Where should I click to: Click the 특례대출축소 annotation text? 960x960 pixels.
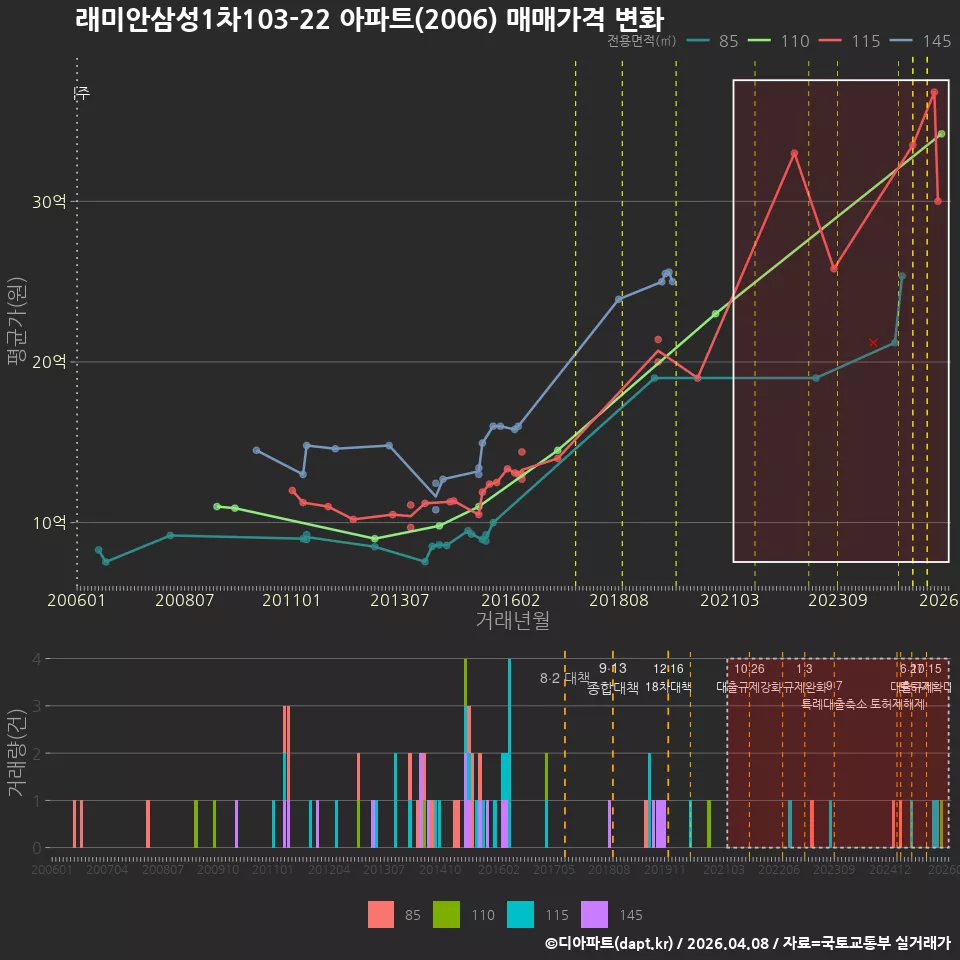pos(834,704)
